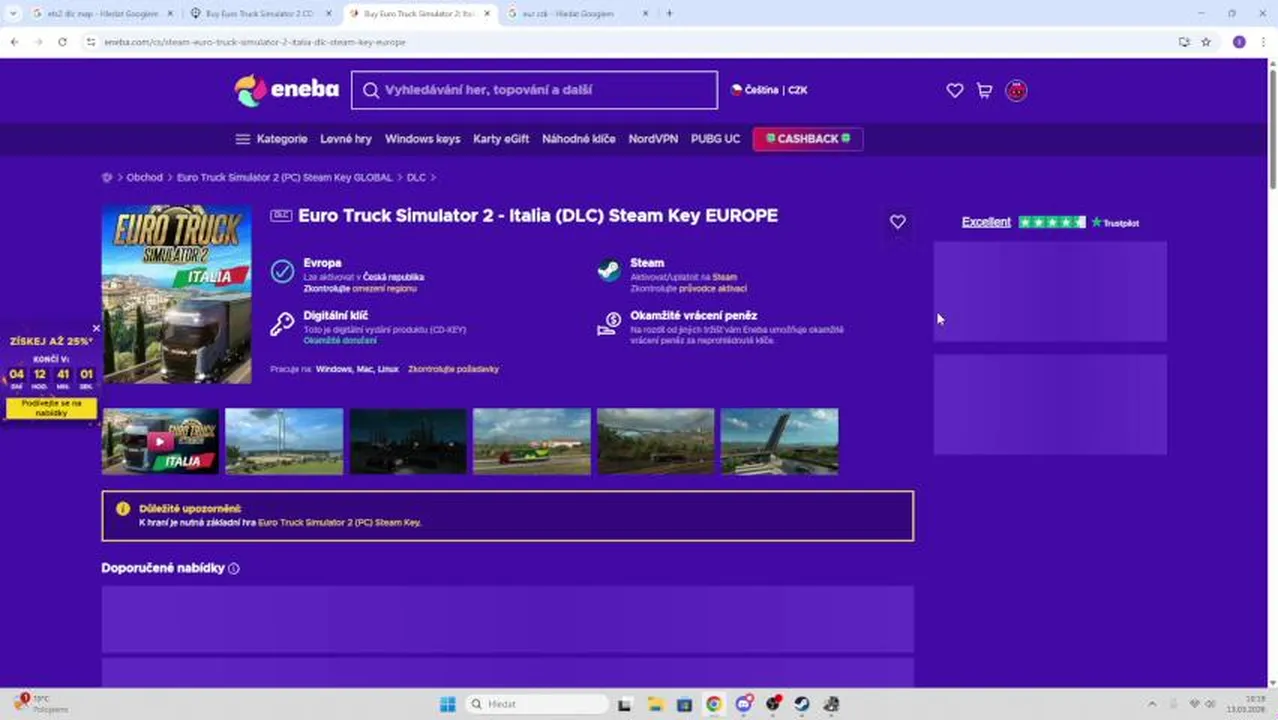Screen dimensions: 1278x720
Task: Click DLC breadcrumb link
Action: [416, 177]
